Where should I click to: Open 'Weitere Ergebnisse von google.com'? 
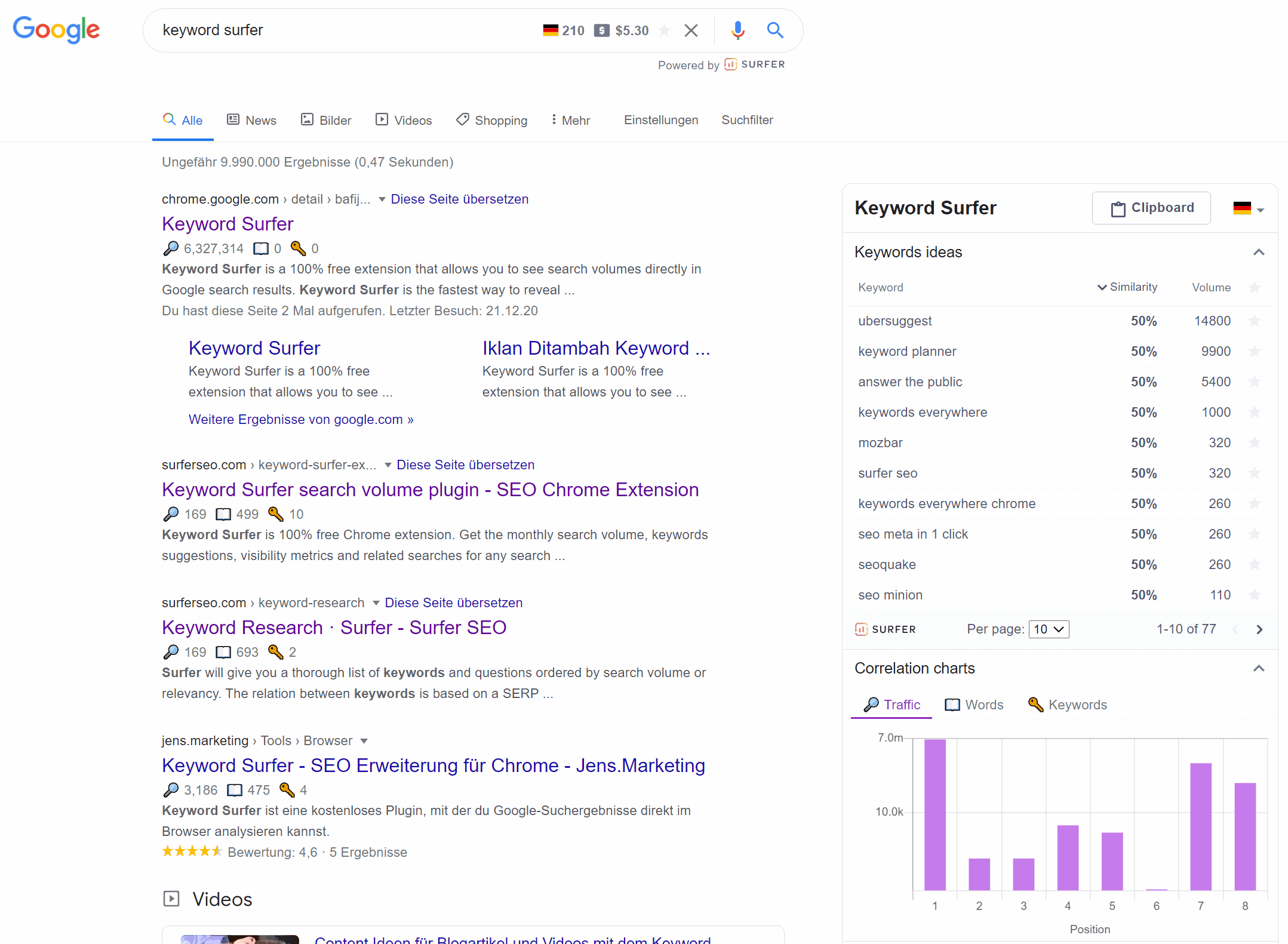click(x=300, y=419)
